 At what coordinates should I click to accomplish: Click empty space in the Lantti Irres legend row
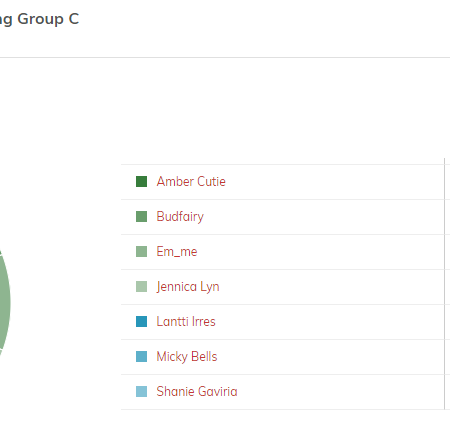pyautogui.click(x=330, y=322)
